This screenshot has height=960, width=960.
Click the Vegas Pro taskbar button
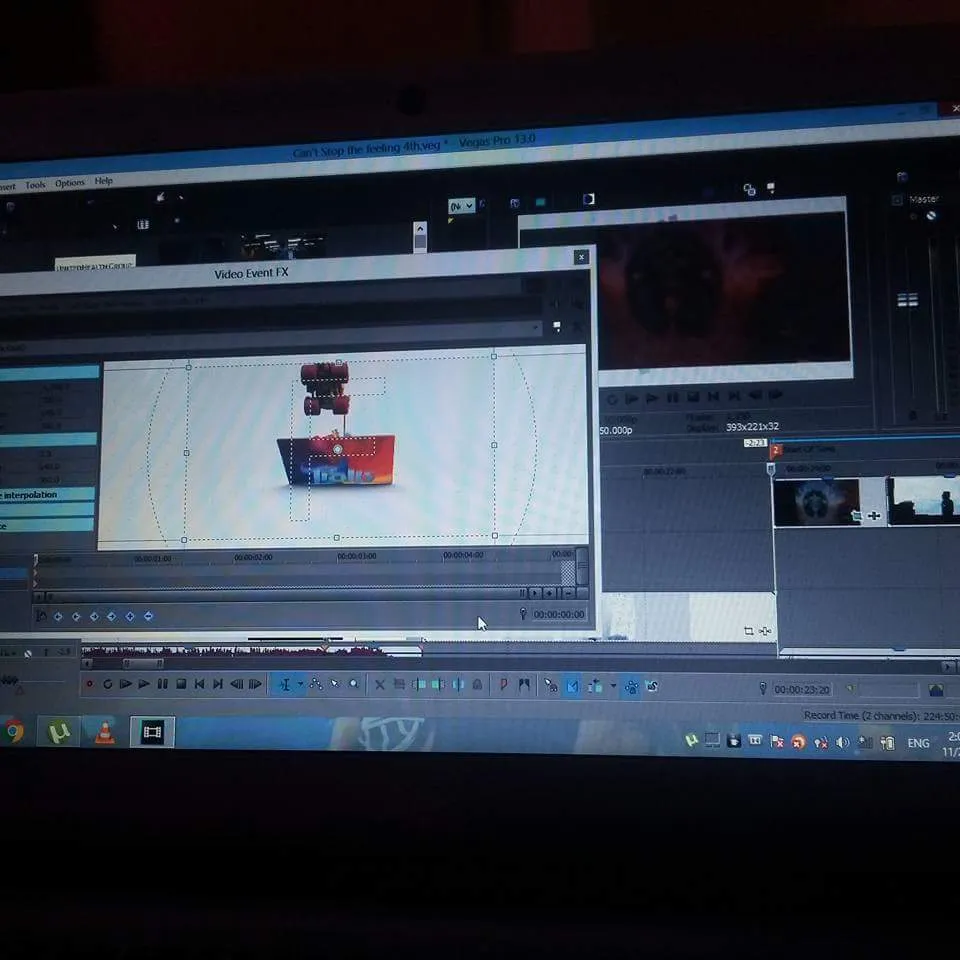tap(152, 732)
